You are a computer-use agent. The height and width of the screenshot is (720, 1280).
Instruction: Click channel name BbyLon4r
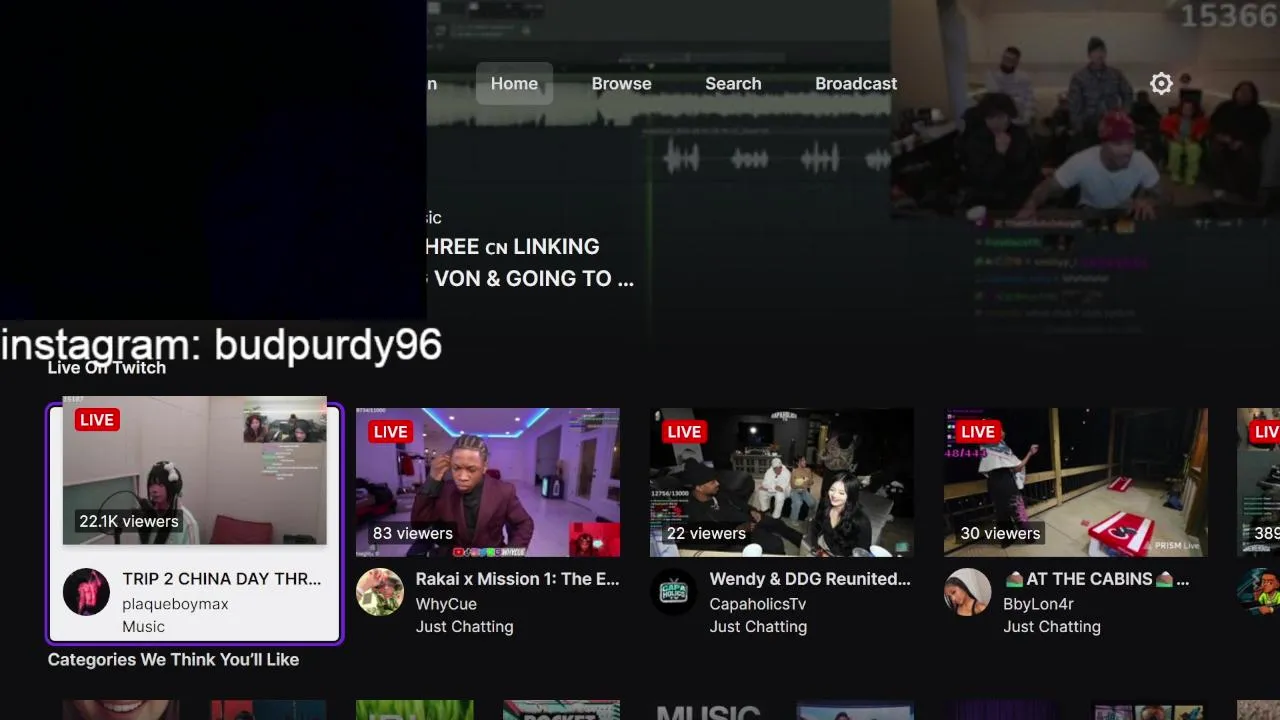[x=1038, y=604]
